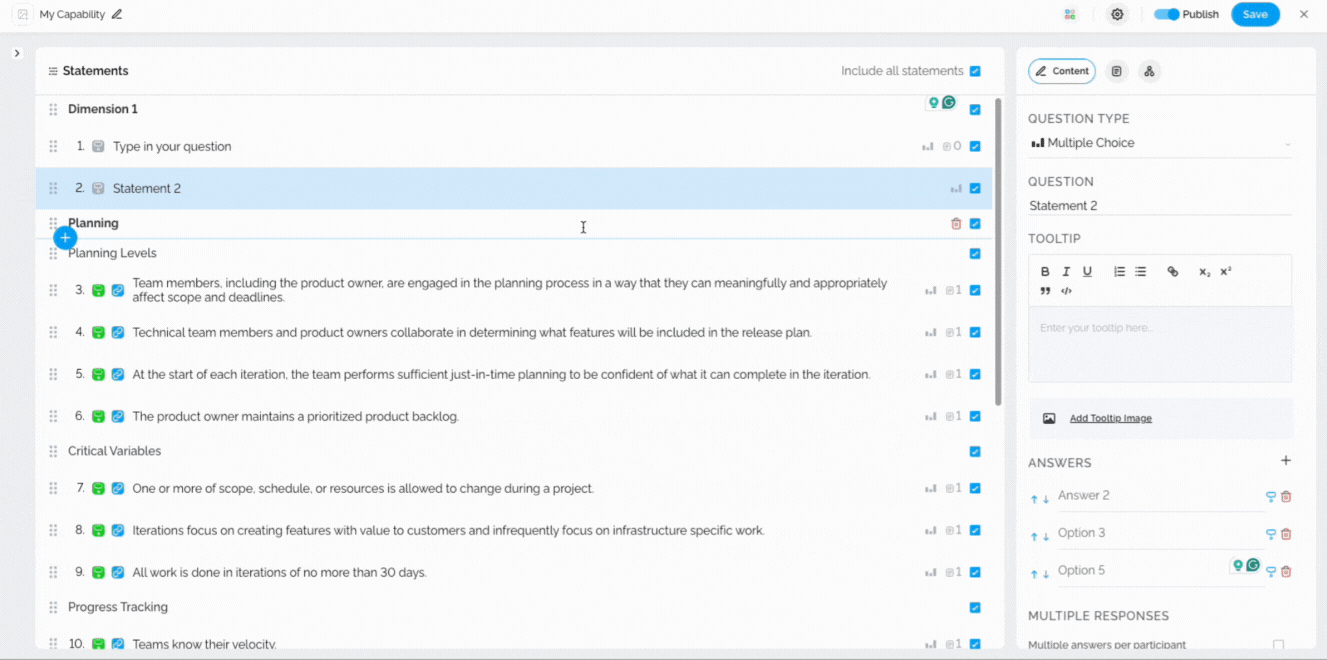
Task: Delete the Option 3 answer
Action: 1286,534
